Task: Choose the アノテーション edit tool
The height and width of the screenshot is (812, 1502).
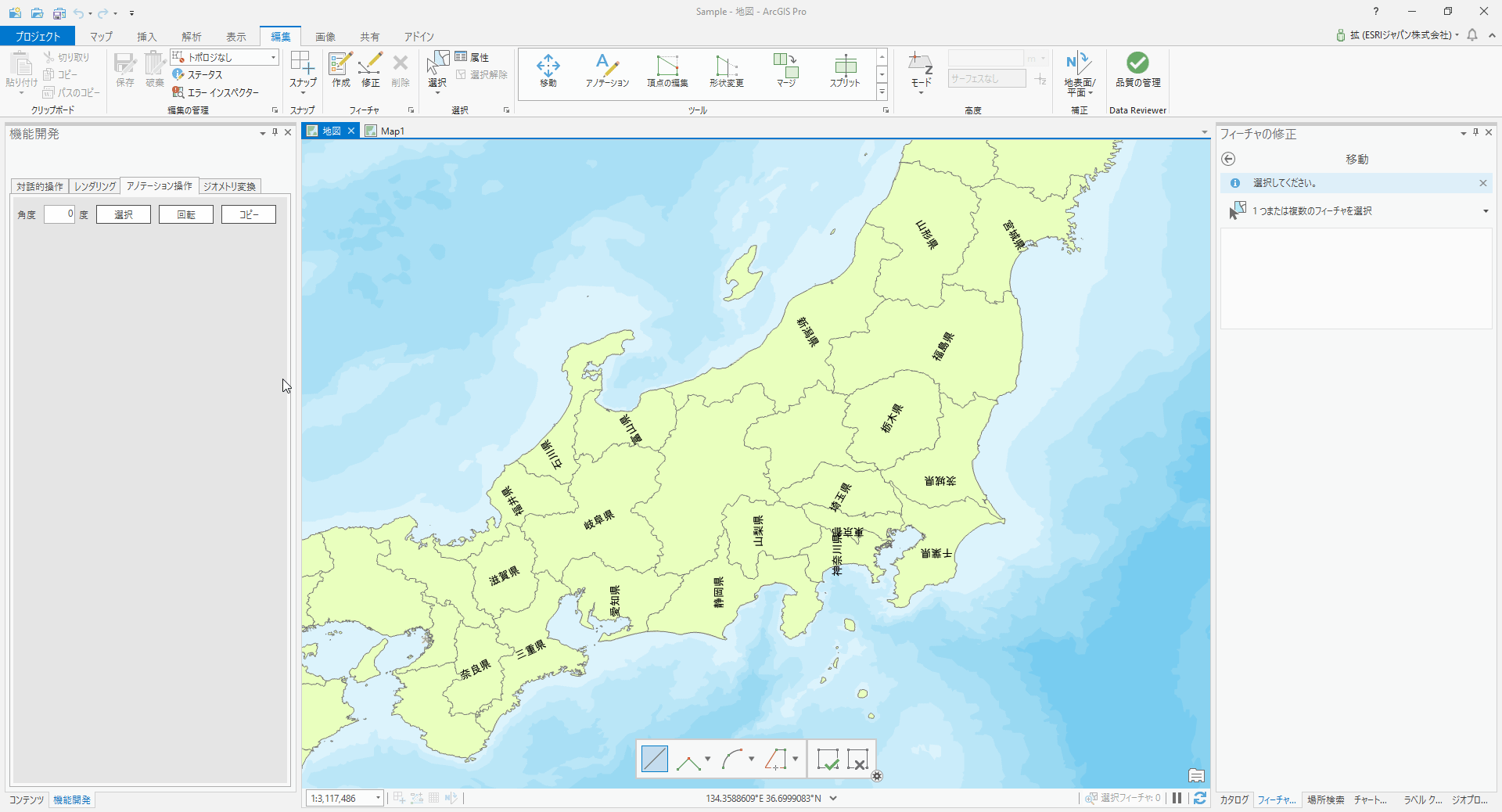Action: click(x=607, y=70)
